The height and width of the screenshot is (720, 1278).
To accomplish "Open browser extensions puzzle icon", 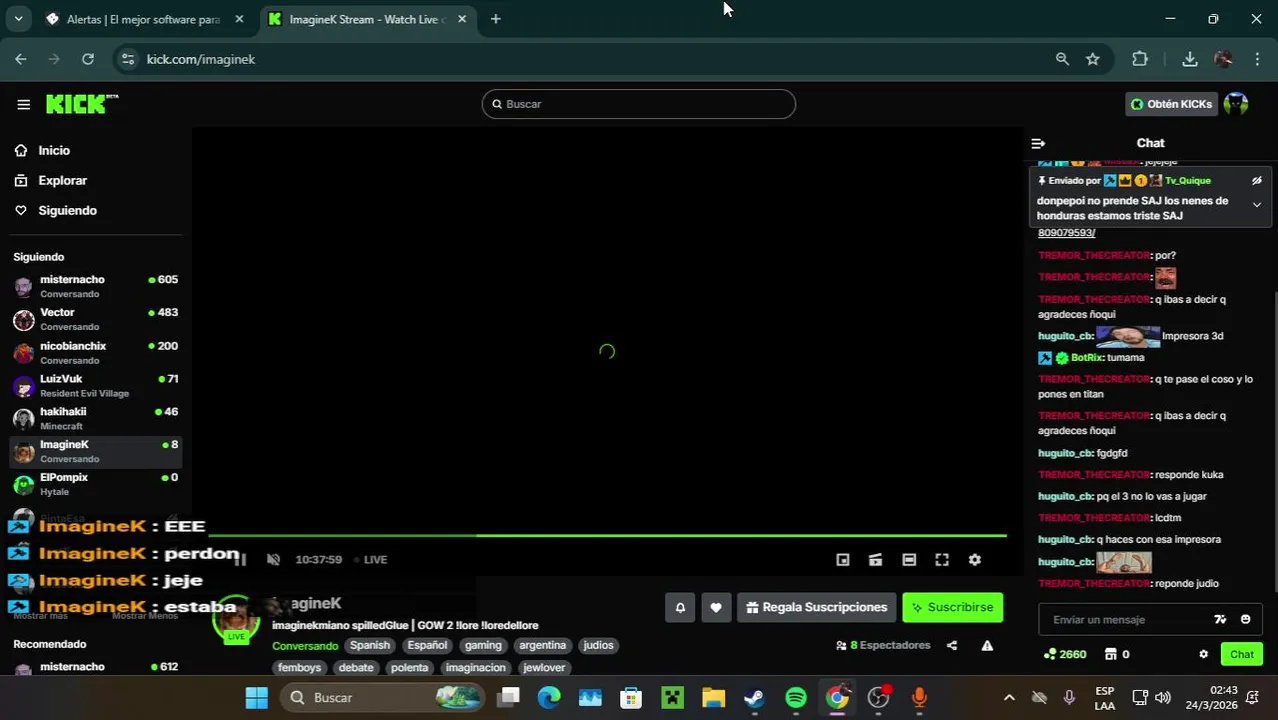I will click(1140, 59).
